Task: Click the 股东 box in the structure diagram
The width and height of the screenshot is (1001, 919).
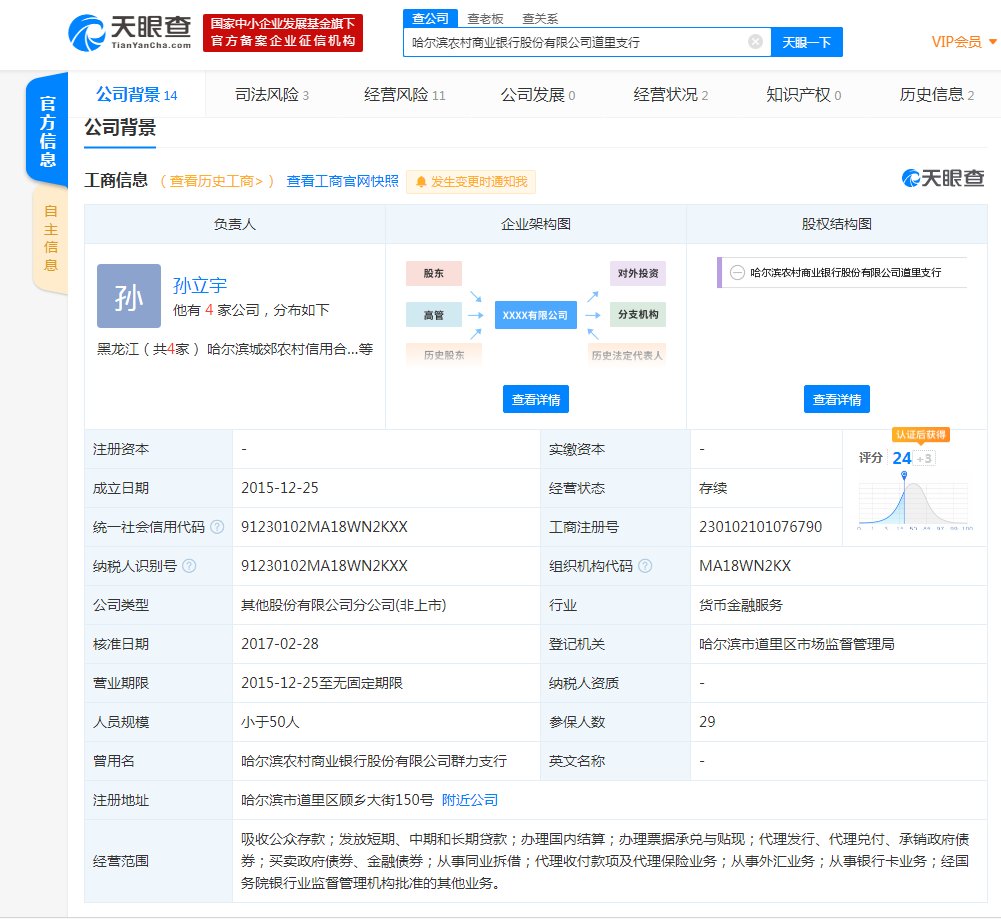Action: [433, 273]
